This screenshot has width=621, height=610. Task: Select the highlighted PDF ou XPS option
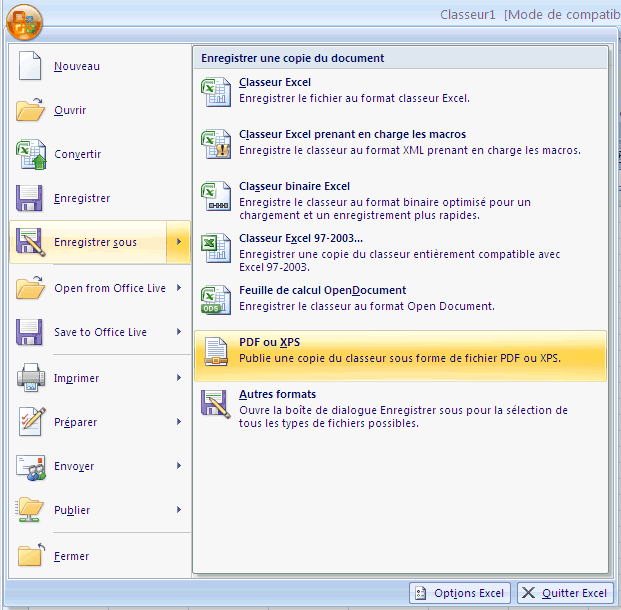tap(400, 356)
